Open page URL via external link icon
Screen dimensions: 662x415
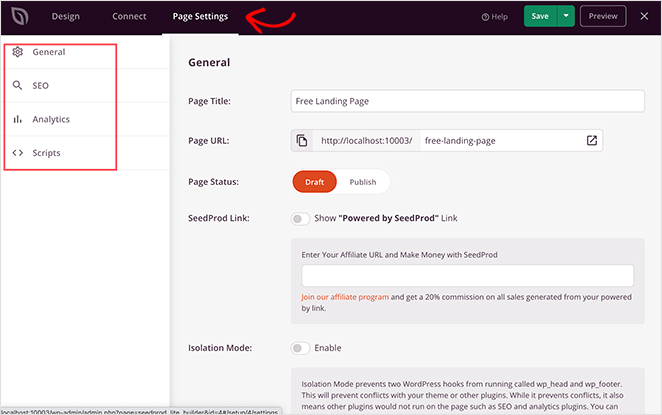[591, 141]
